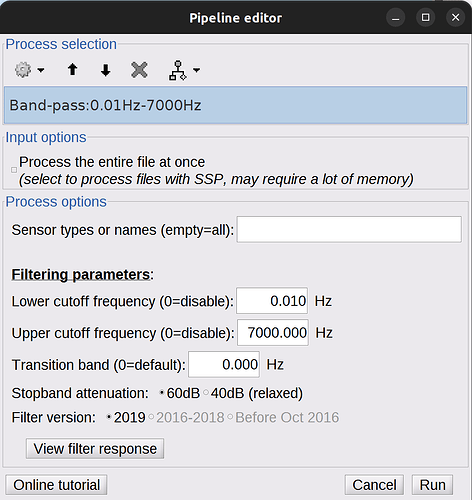
Task: Click the Sensor types or names field
Action: click(349, 229)
